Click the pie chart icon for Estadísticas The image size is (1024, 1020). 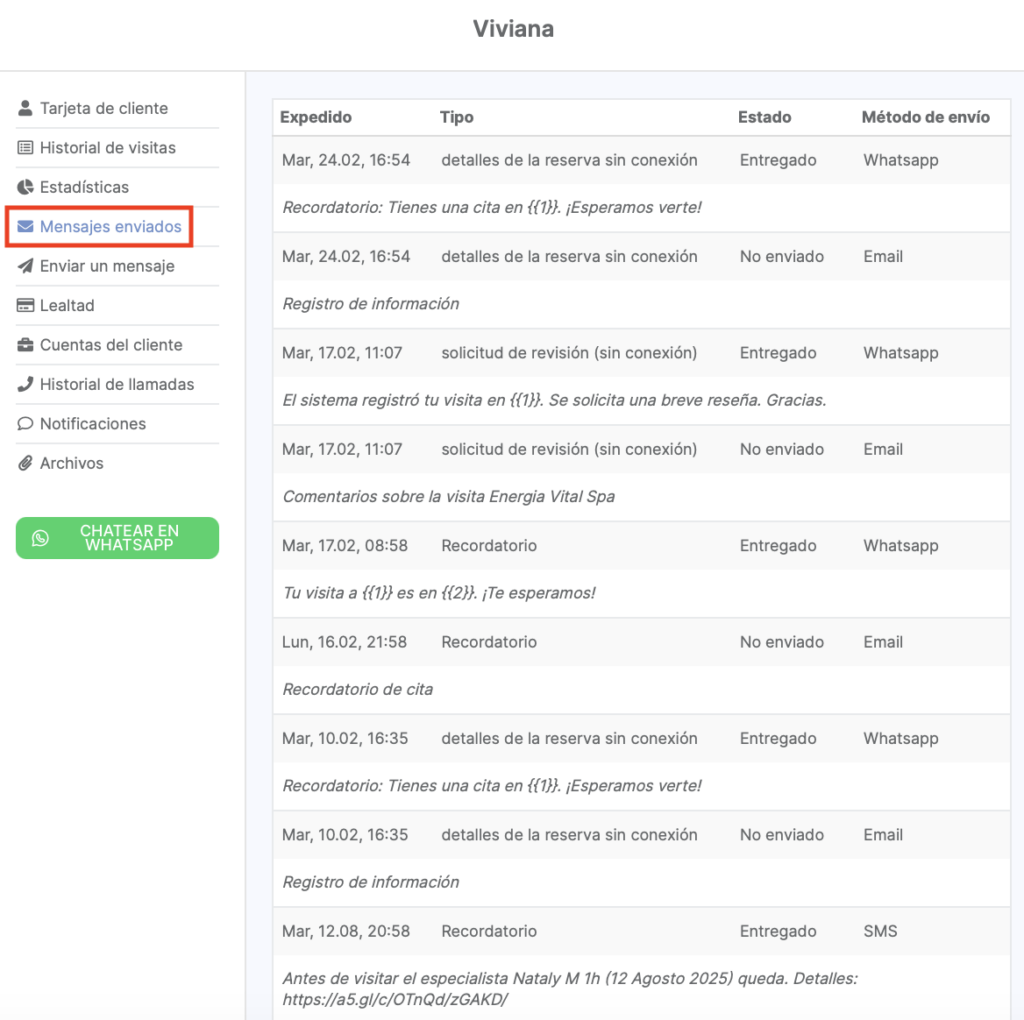click(25, 187)
